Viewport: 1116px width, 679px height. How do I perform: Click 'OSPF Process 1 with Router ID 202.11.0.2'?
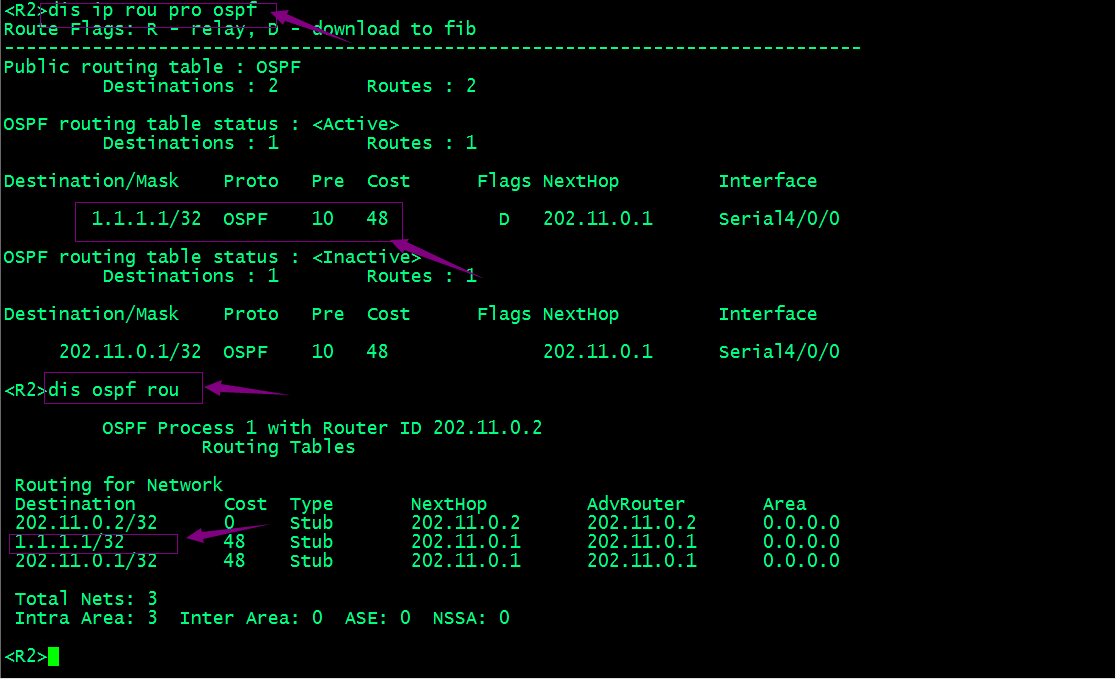pos(322,428)
